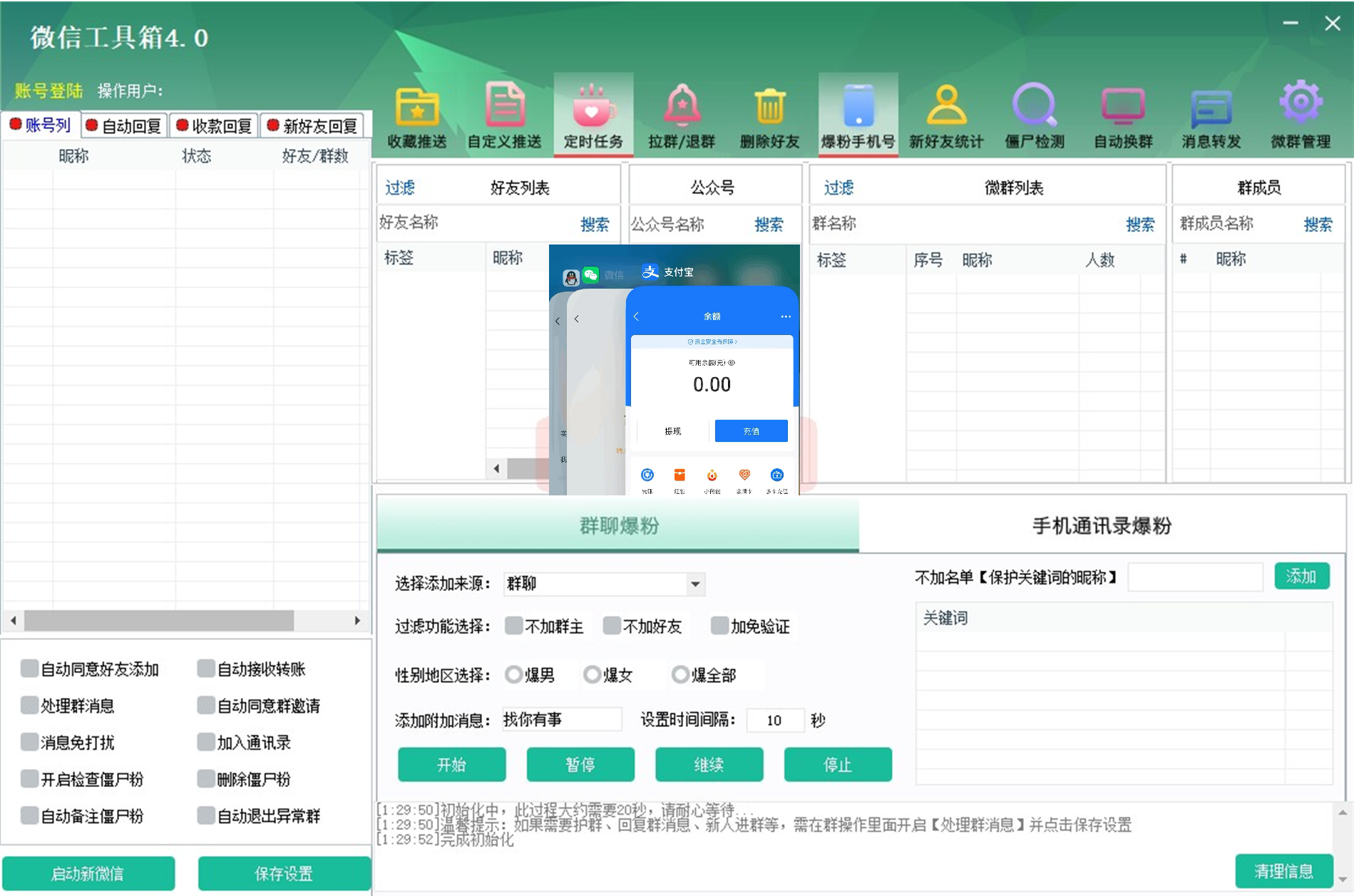Click the WeChat icon in phone overlay
This screenshot has height=896, width=1354.
(590, 275)
